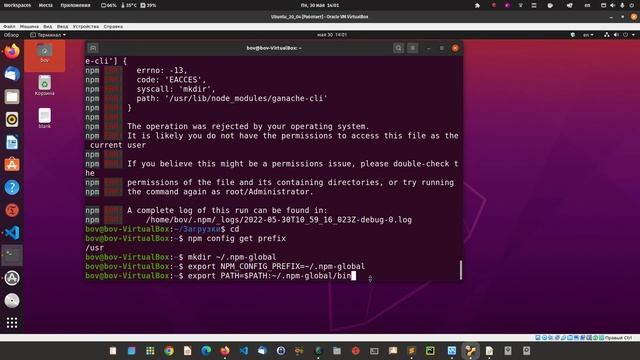Open PyCharm icon in the host taskbar
Viewport: 640px width, 360px height.
pyautogui.click(x=430, y=351)
